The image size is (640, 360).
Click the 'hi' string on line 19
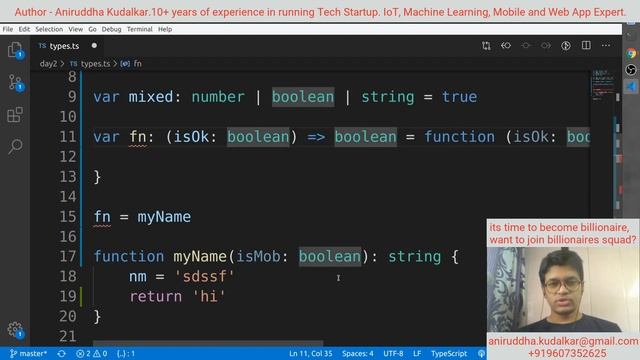(209, 297)
